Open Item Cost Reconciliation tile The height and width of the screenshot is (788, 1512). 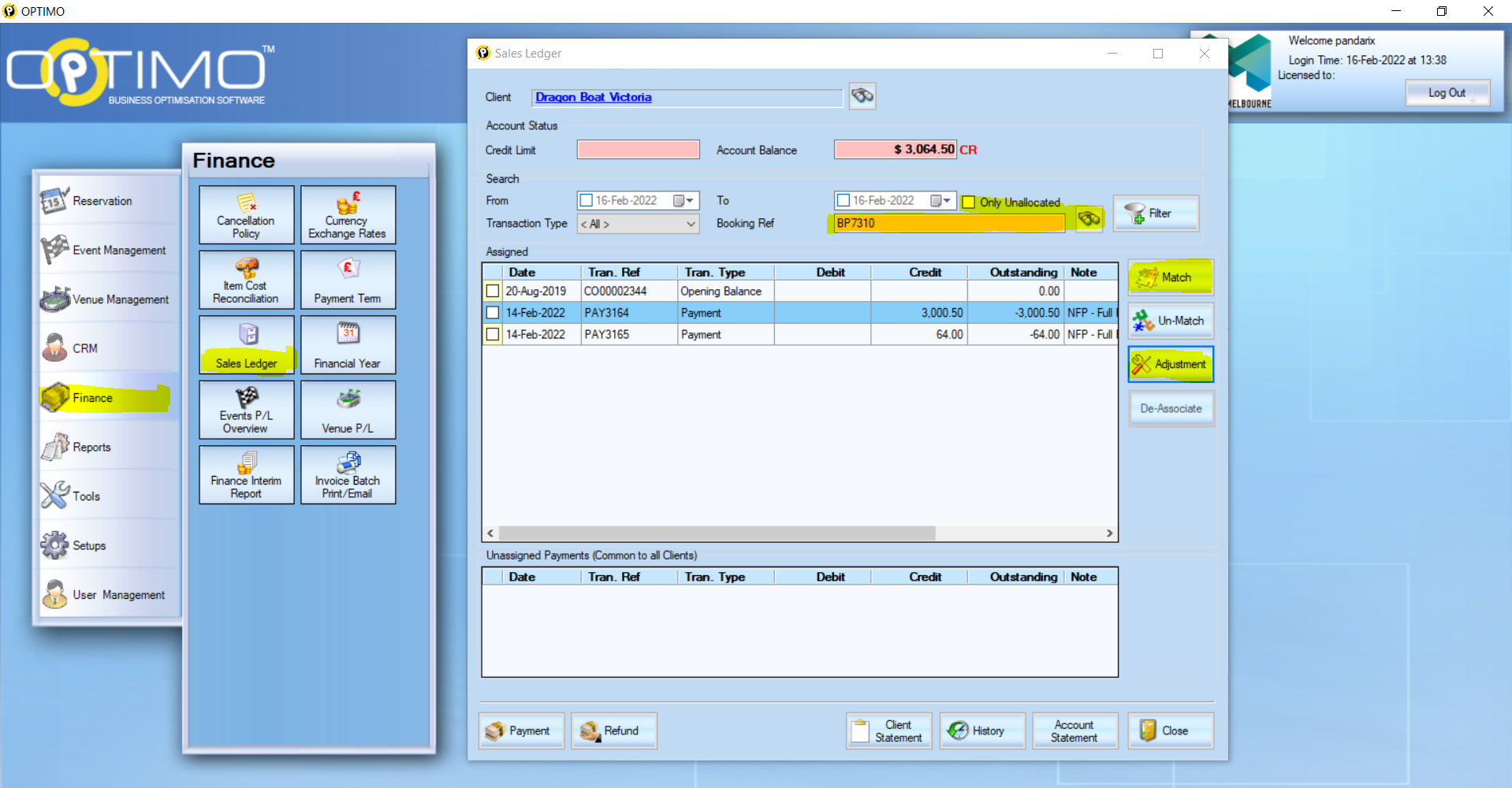pyautogui.click(x=246, y=280)
